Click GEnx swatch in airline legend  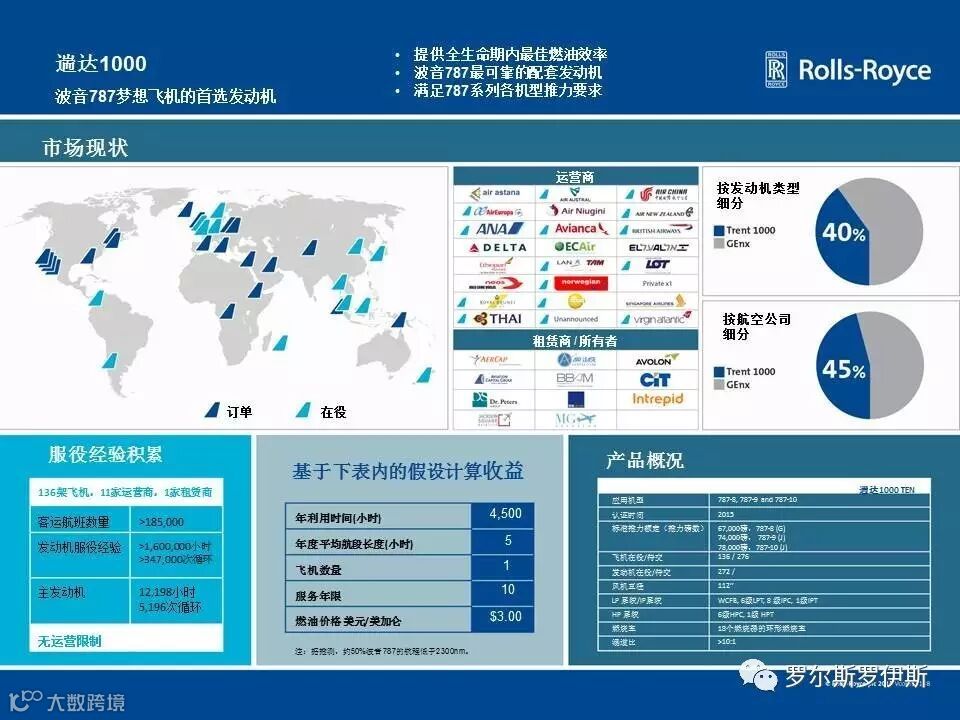pos(719,385)
